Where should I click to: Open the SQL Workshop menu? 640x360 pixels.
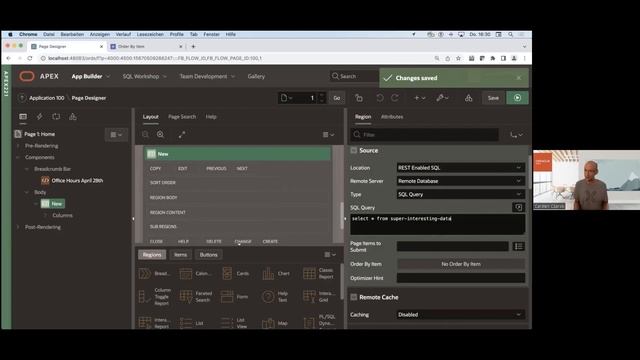point(144,76)
